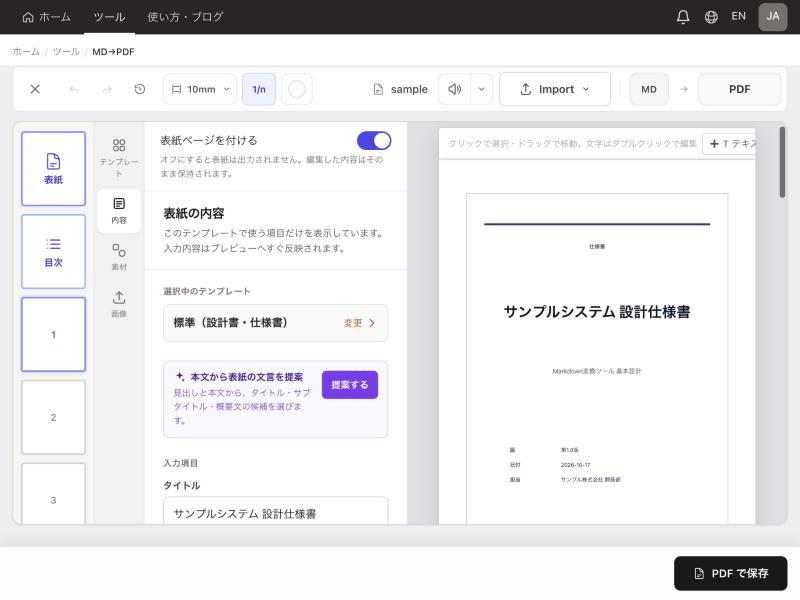Click the cover title サンプルシステム 設計仕様書
The height and width of the screenshot is (600, 800).
coord(596,311)
